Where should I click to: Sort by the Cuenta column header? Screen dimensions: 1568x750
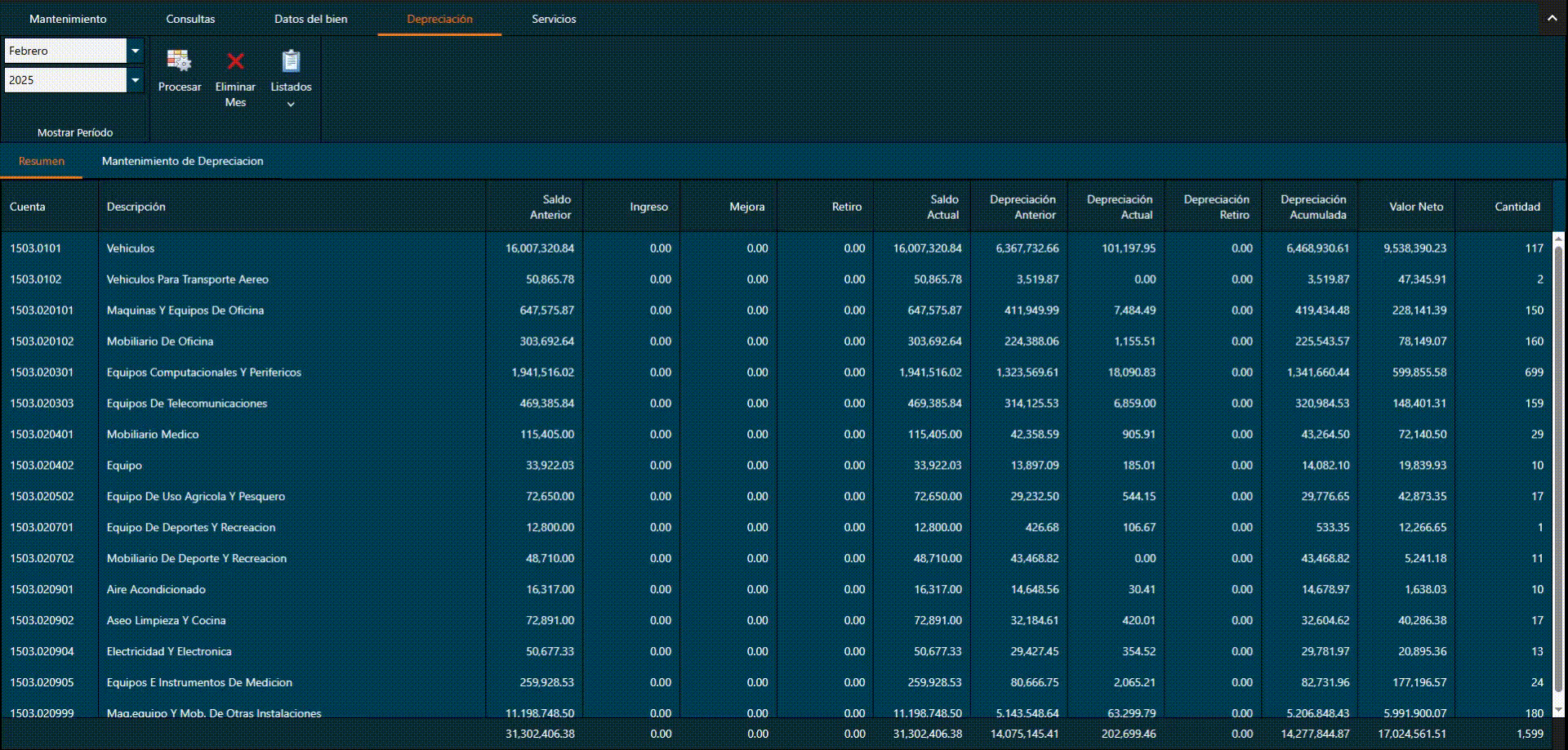click(50, 207)
